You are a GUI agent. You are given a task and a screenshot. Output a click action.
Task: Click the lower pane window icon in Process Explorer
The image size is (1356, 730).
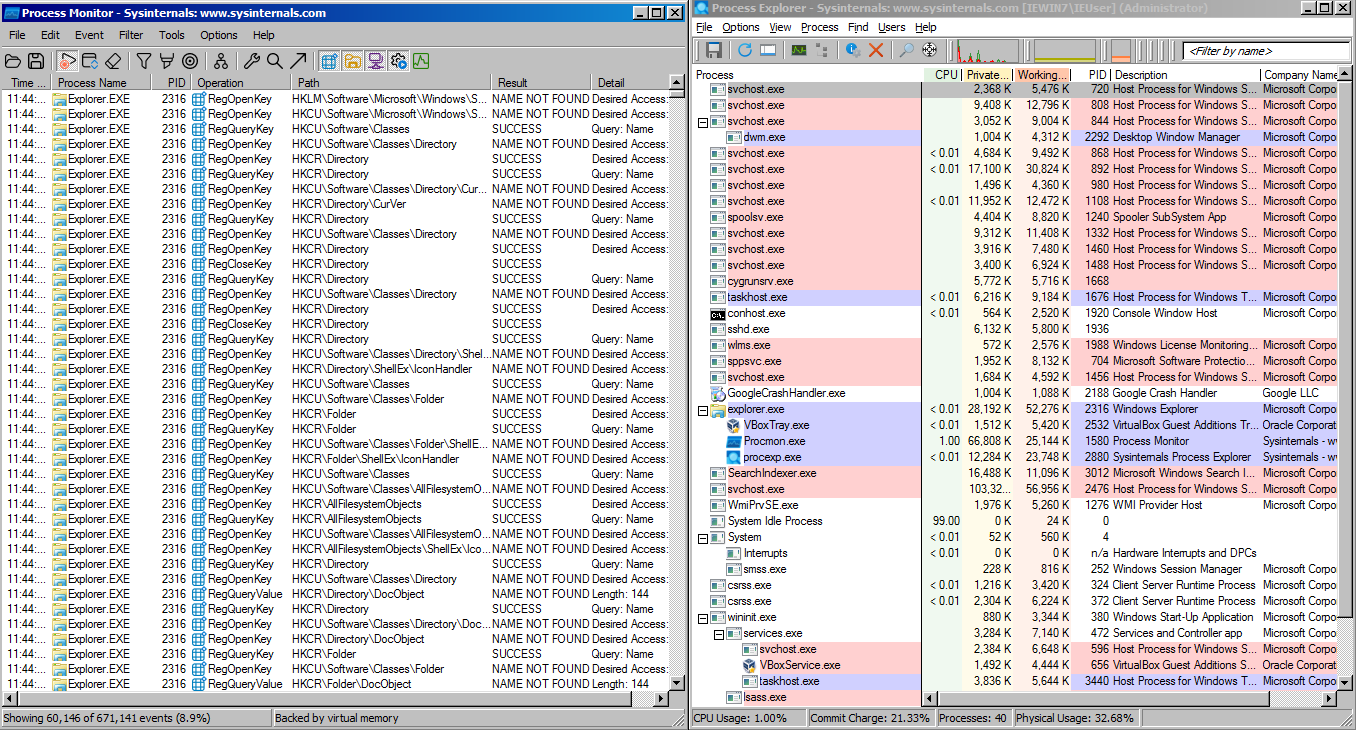tap(768, 49)
